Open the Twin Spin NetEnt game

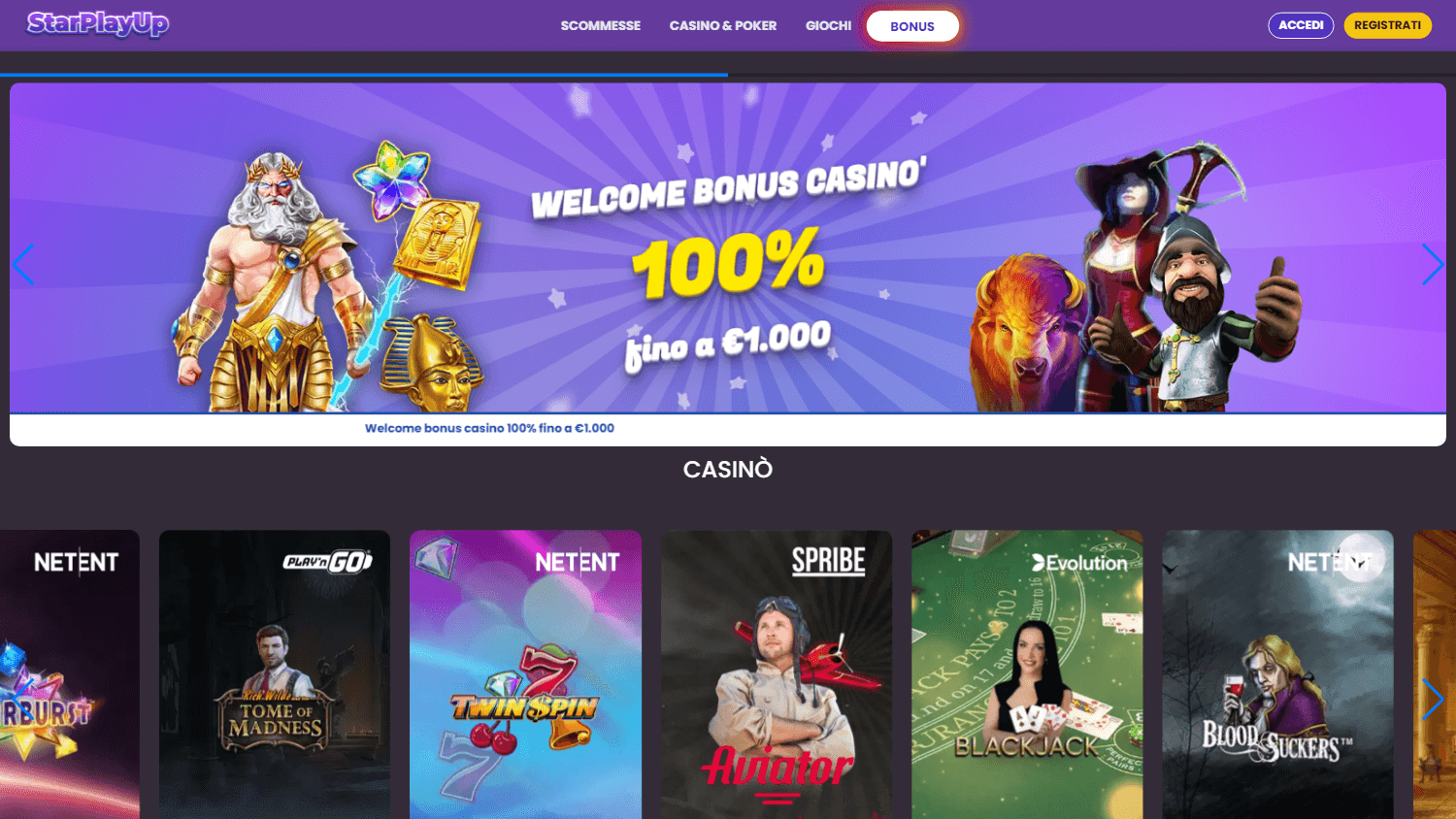coord(525,674)
